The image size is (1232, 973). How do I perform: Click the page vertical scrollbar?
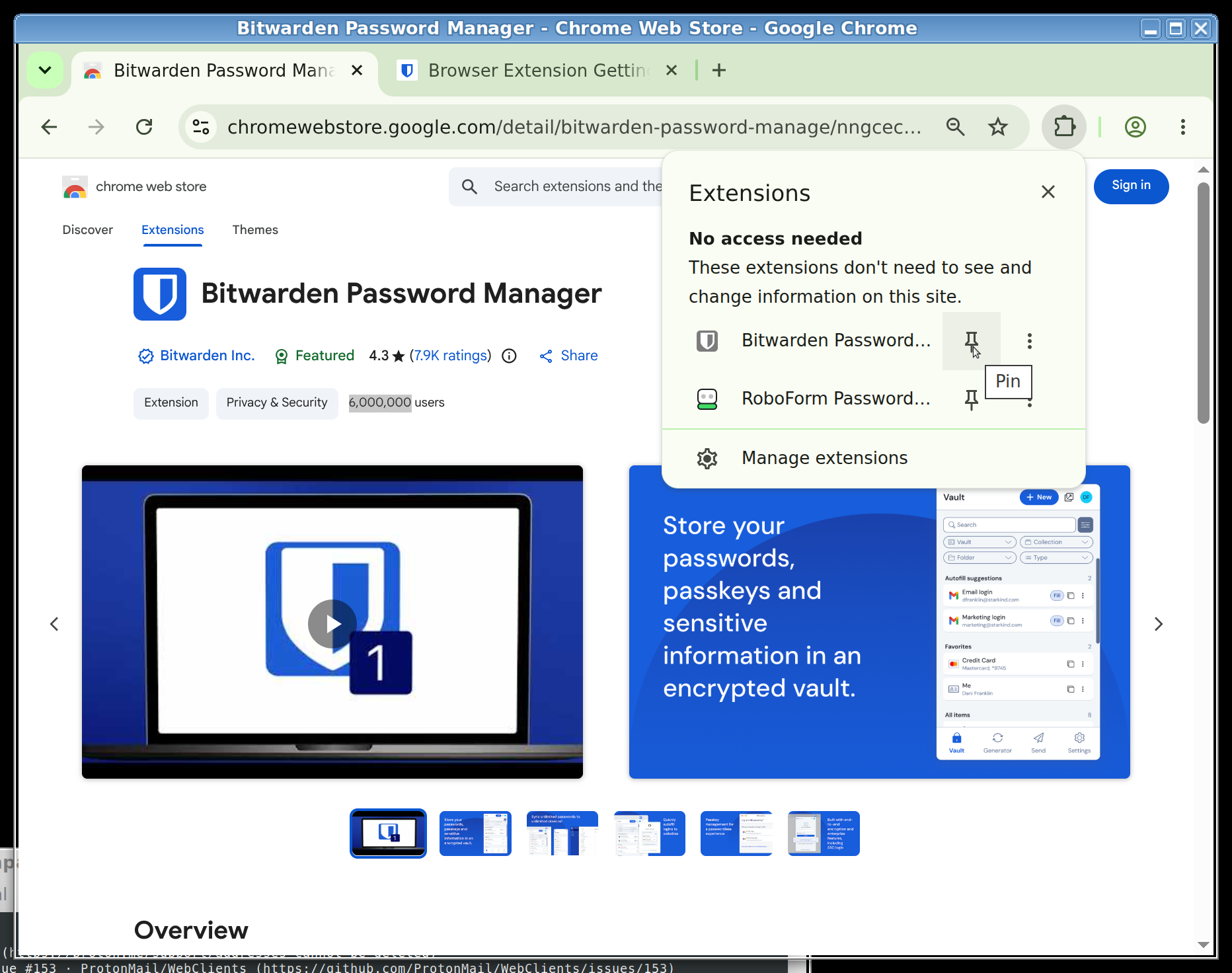point(1204,303)
